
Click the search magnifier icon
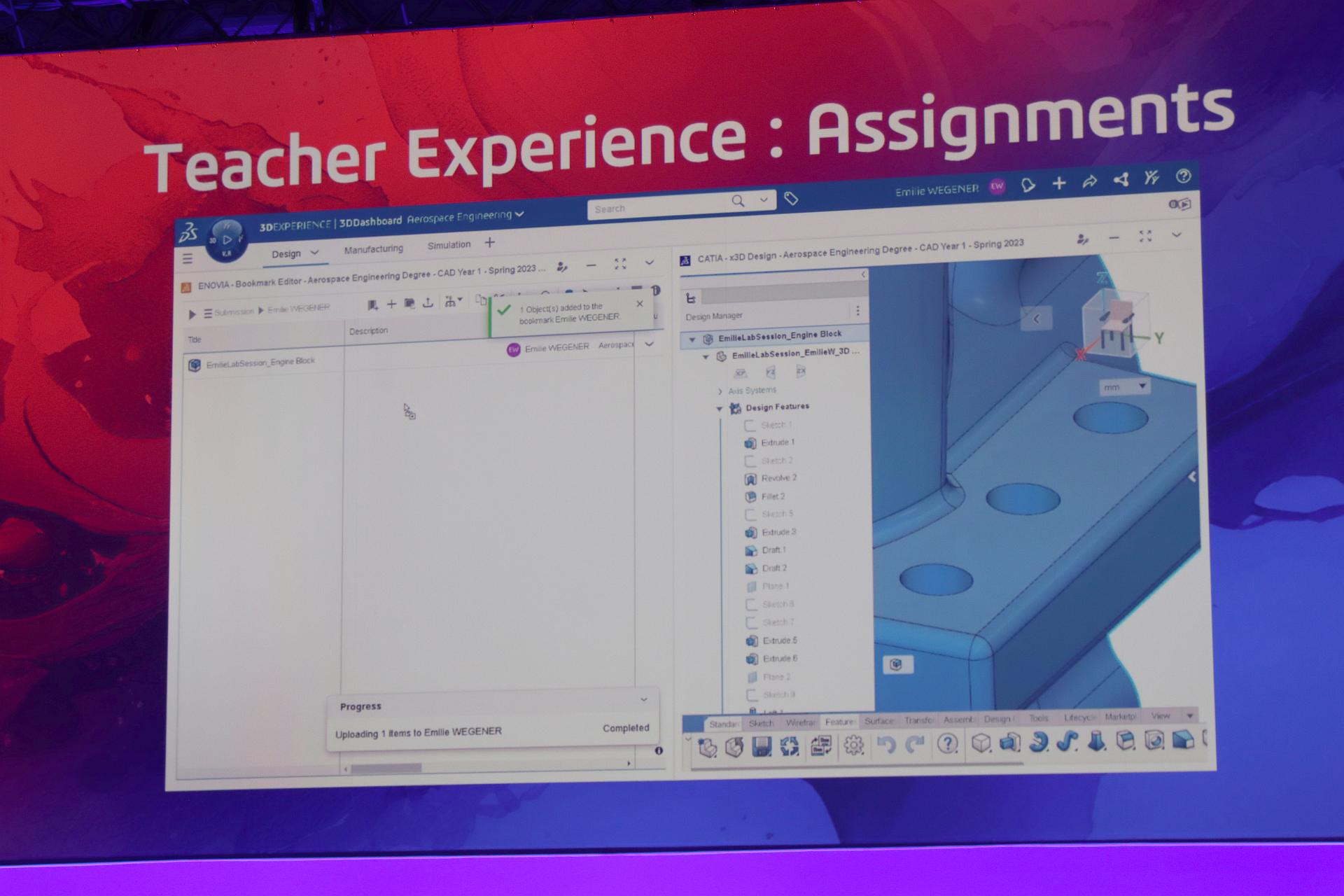738,202
